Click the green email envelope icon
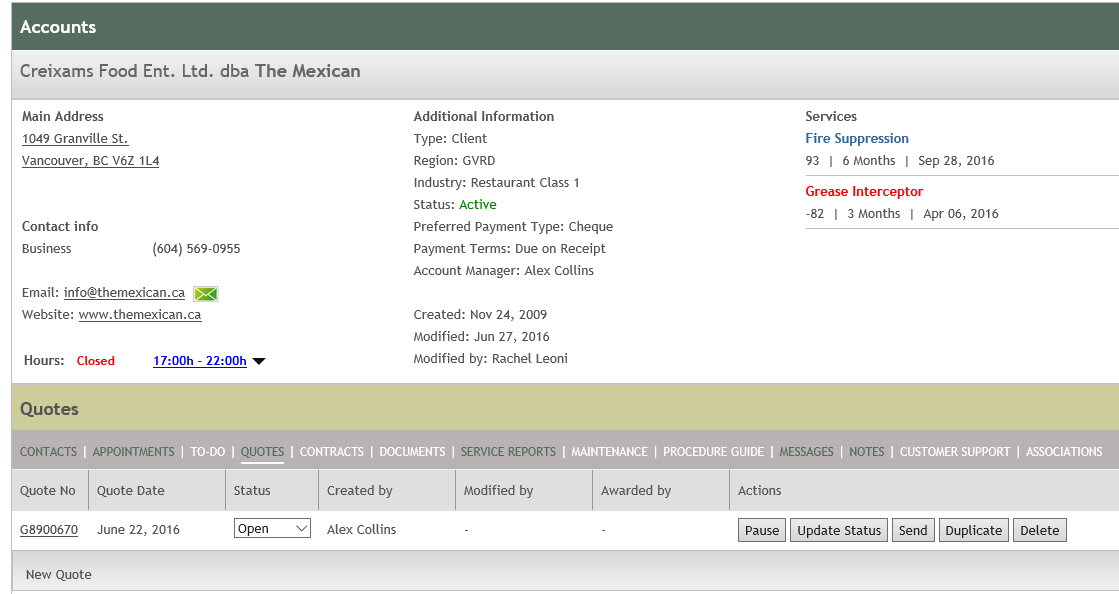This screenshot has height=594, width=1119. (205, 293)
